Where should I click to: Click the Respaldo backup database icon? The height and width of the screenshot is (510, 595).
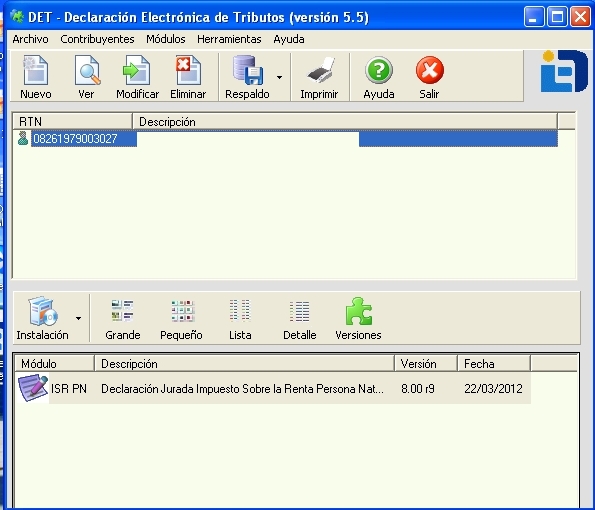coord(248,71)
